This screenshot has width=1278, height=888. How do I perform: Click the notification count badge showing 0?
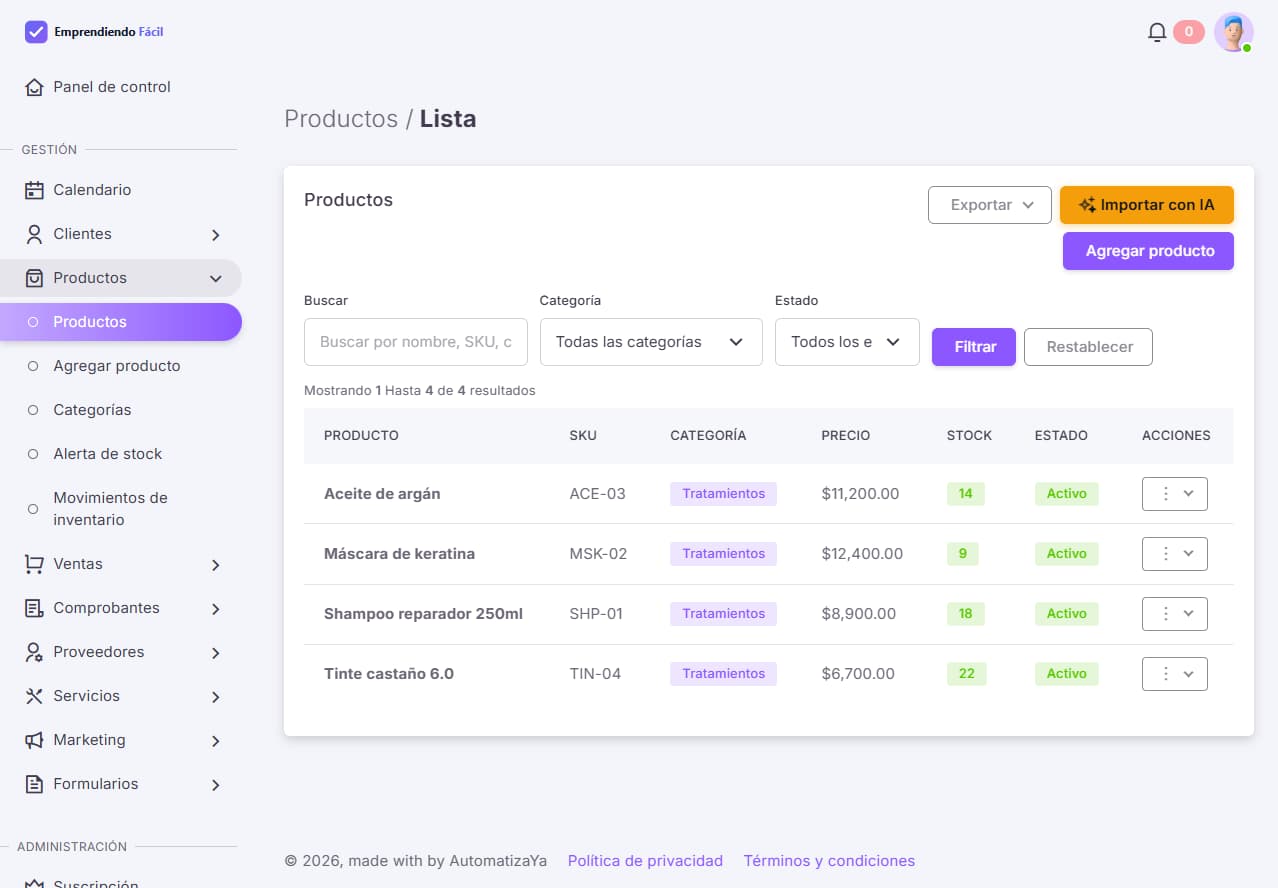tap(1188, 32)
